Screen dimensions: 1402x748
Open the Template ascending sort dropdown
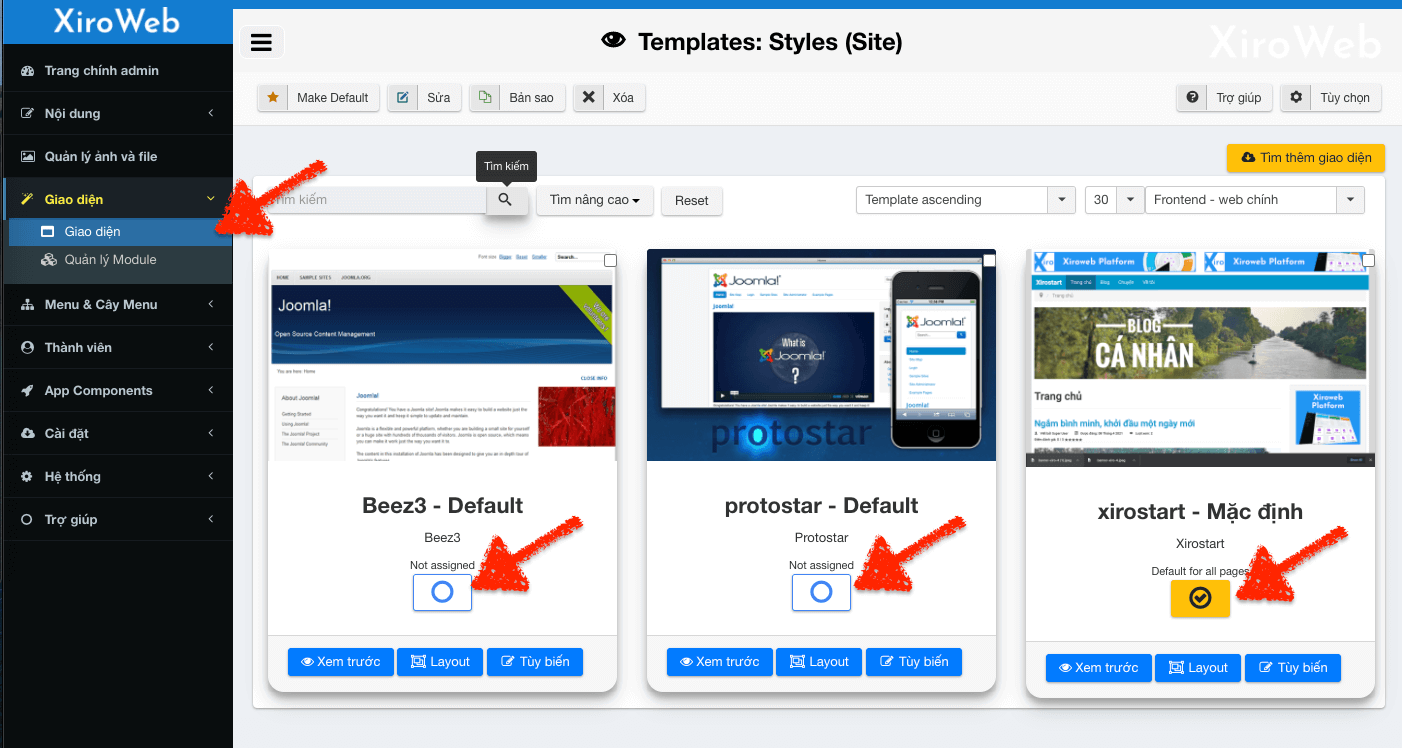[966, 200]
